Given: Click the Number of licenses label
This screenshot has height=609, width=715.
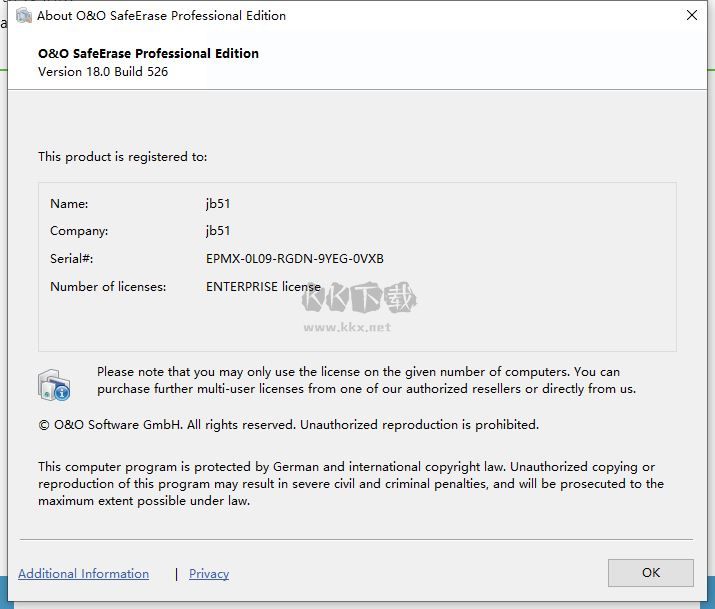Looking at the screenshot, I should click(108, 287).
